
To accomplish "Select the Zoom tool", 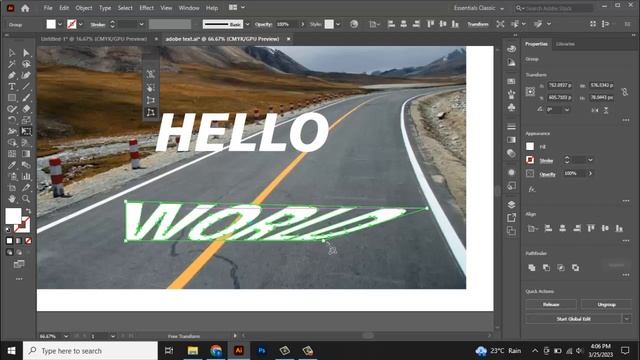I will [26, 199].
